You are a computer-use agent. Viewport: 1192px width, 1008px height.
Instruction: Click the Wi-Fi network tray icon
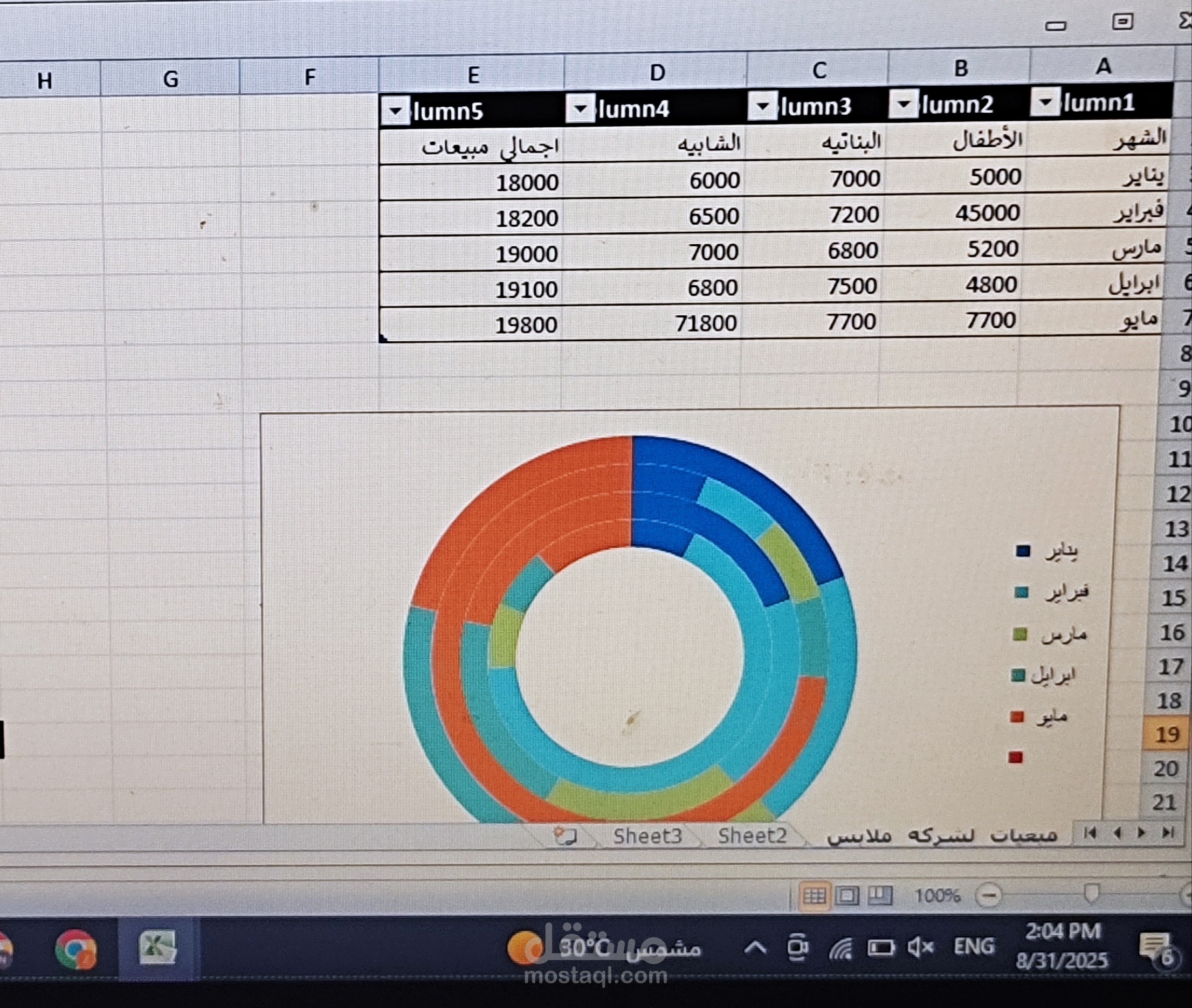point(840,949)
